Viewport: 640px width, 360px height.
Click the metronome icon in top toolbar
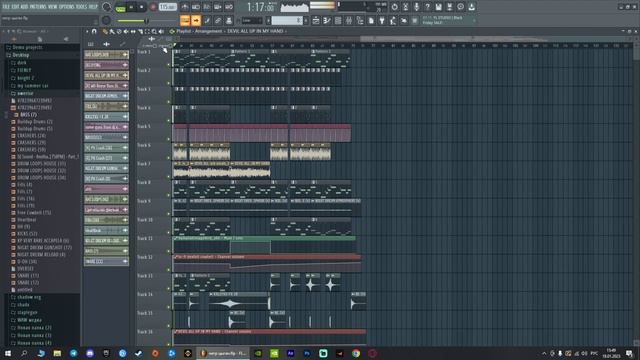185,7
